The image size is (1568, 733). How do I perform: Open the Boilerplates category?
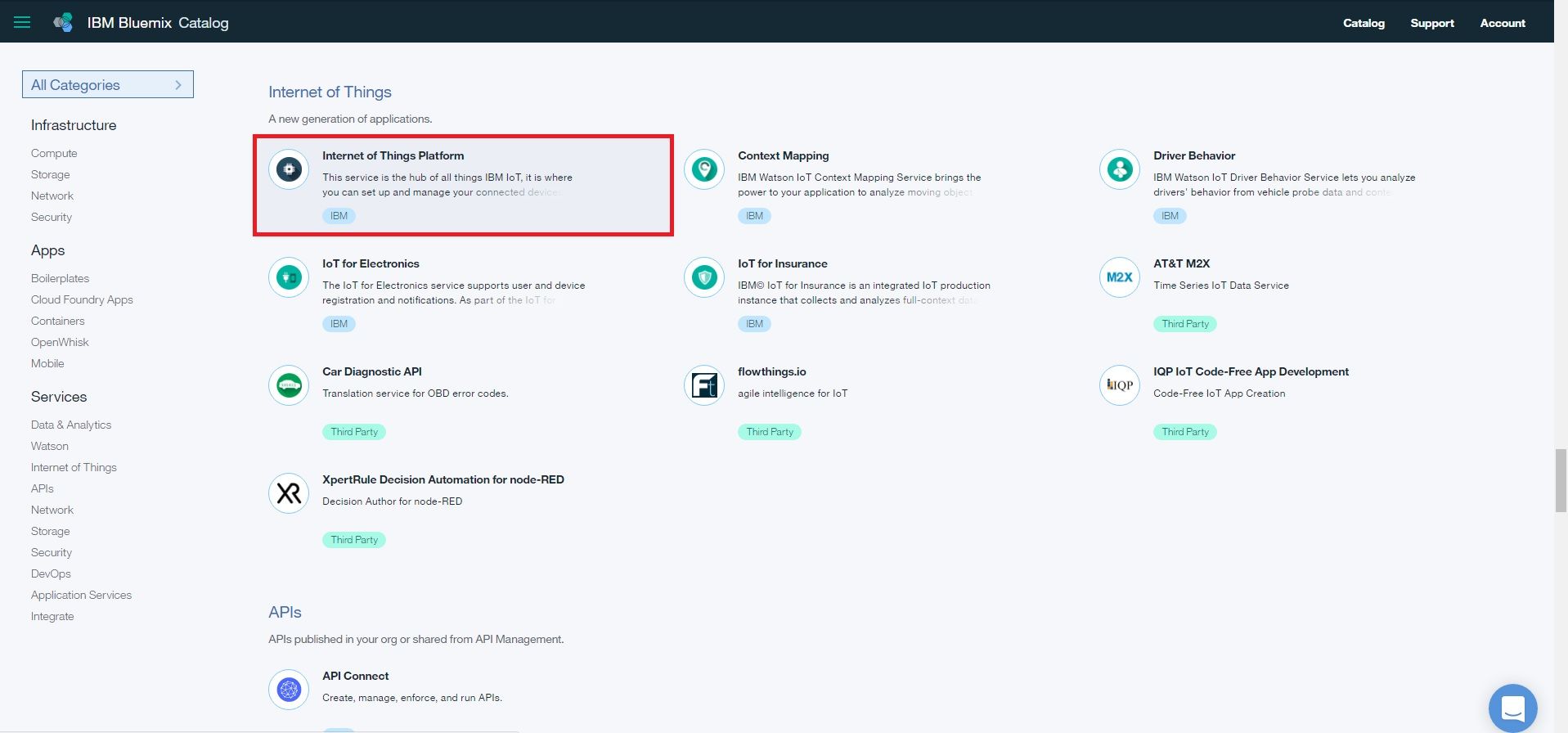coord(60,278)
